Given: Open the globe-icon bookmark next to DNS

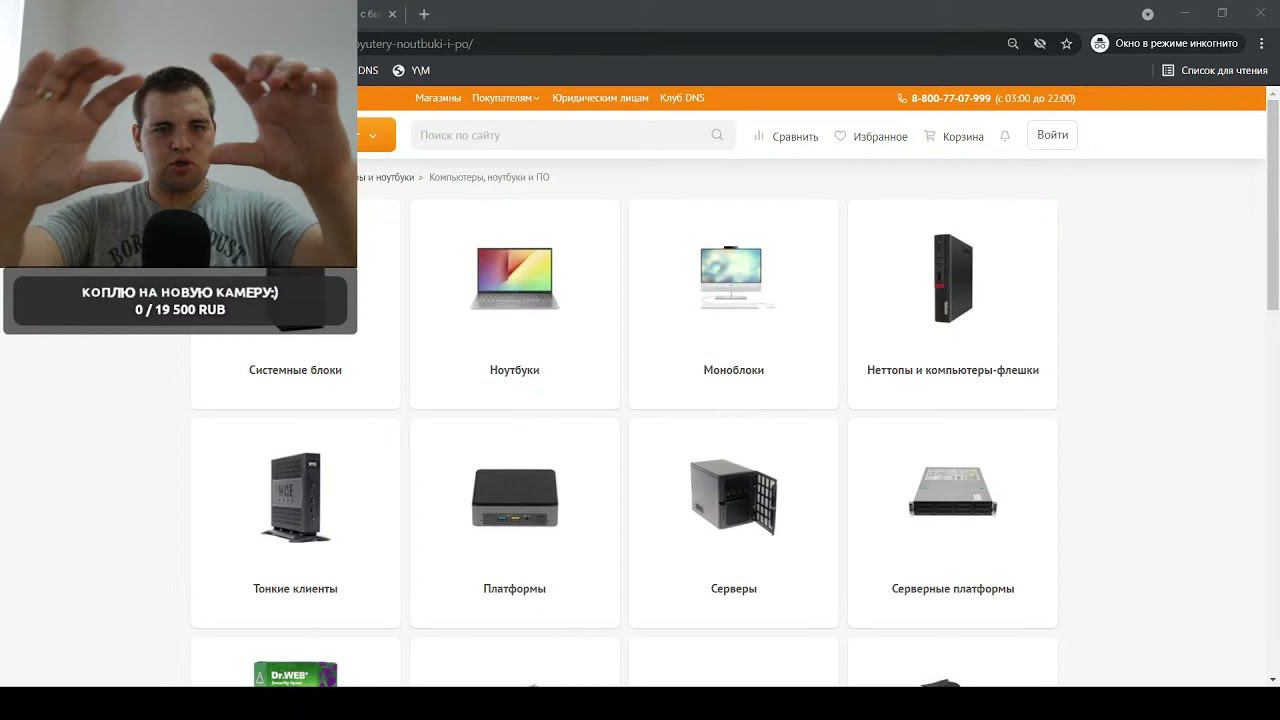Looking at the screenshot, I should tap(411, 70).
